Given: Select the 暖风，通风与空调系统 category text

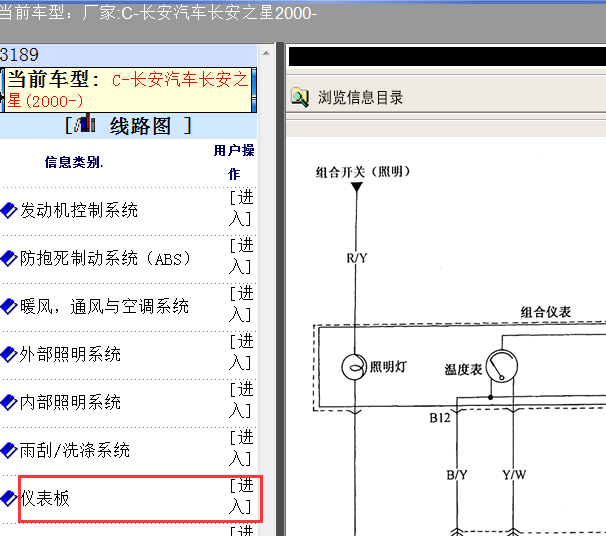Looking at the screenshot, I should (x=104, y=306).
